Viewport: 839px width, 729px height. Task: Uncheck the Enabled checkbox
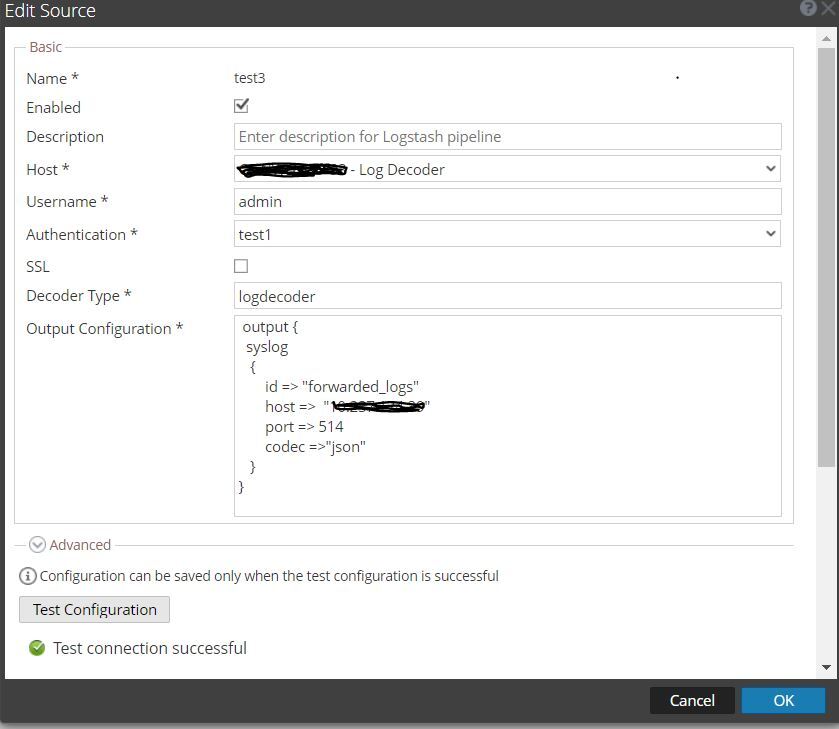pos(241,106)
